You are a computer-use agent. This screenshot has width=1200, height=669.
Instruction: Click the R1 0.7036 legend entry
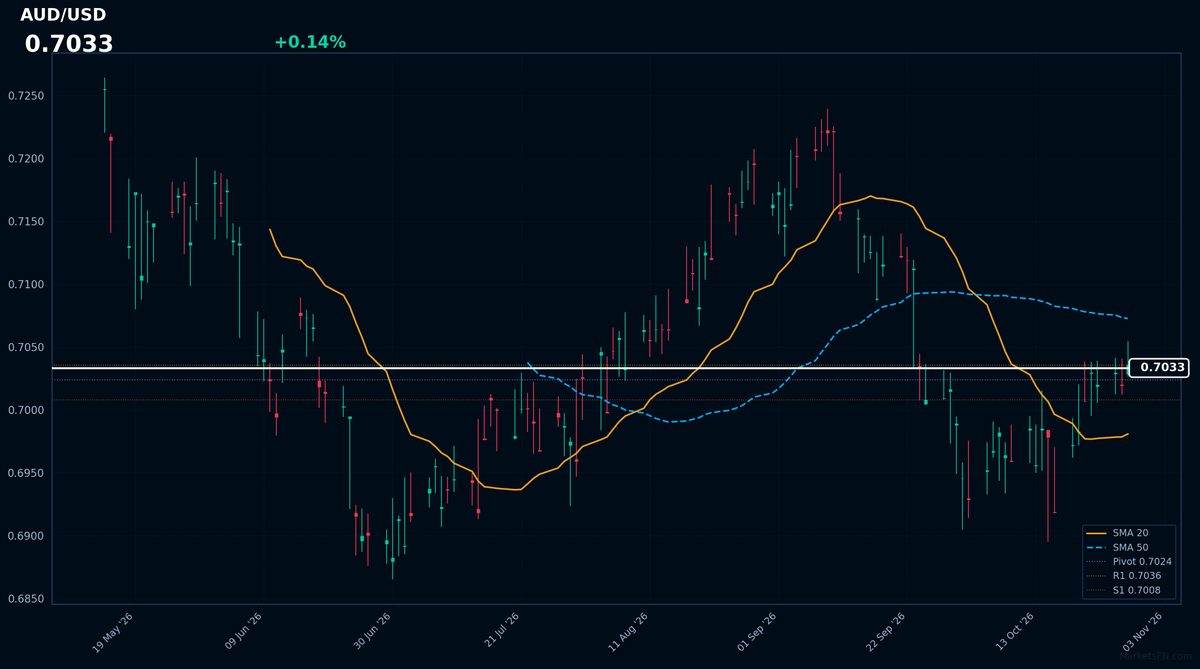point(1130,576)
